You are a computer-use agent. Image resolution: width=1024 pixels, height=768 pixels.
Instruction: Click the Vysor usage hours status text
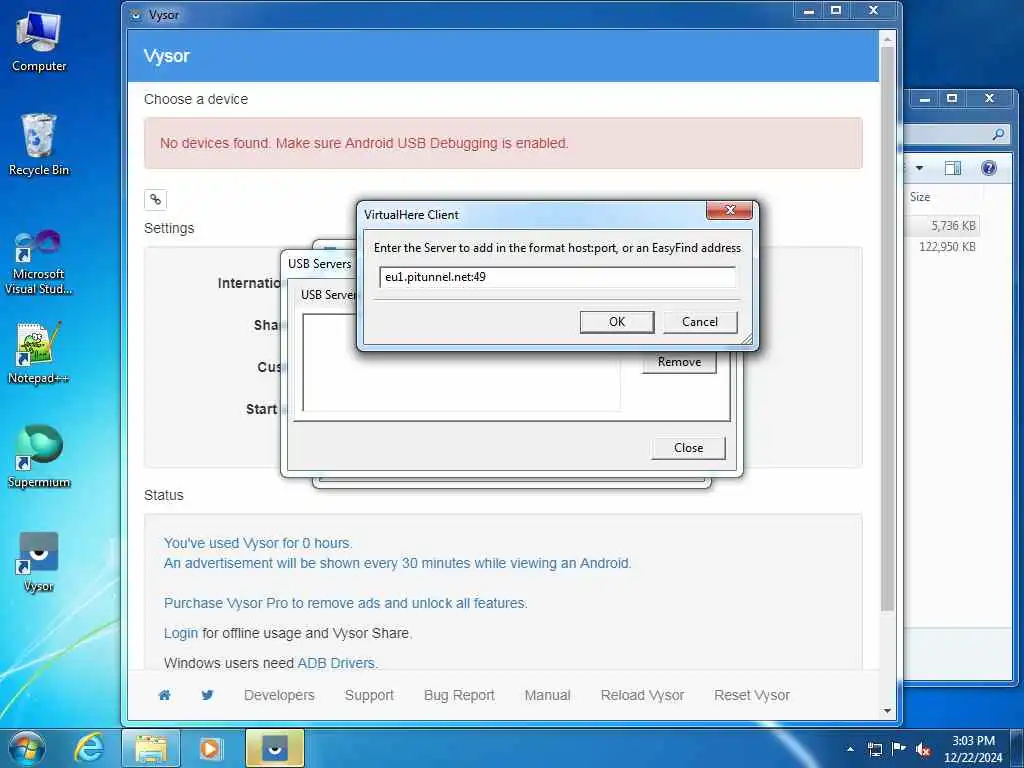tap(258, 543)
